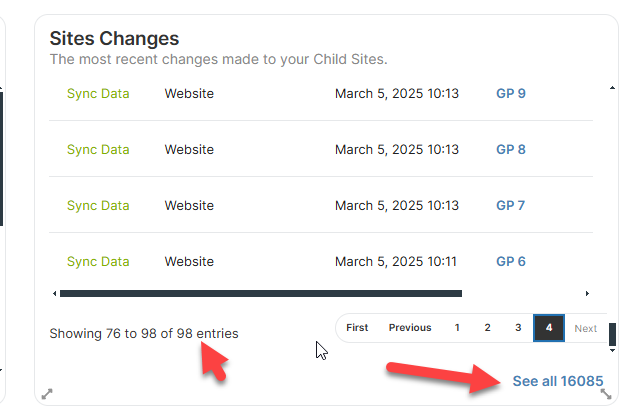Click the dark horizontal scrollbar thumb
This screenshot has width=636, height=414.
pyautogui.click(x=261, y=294)
